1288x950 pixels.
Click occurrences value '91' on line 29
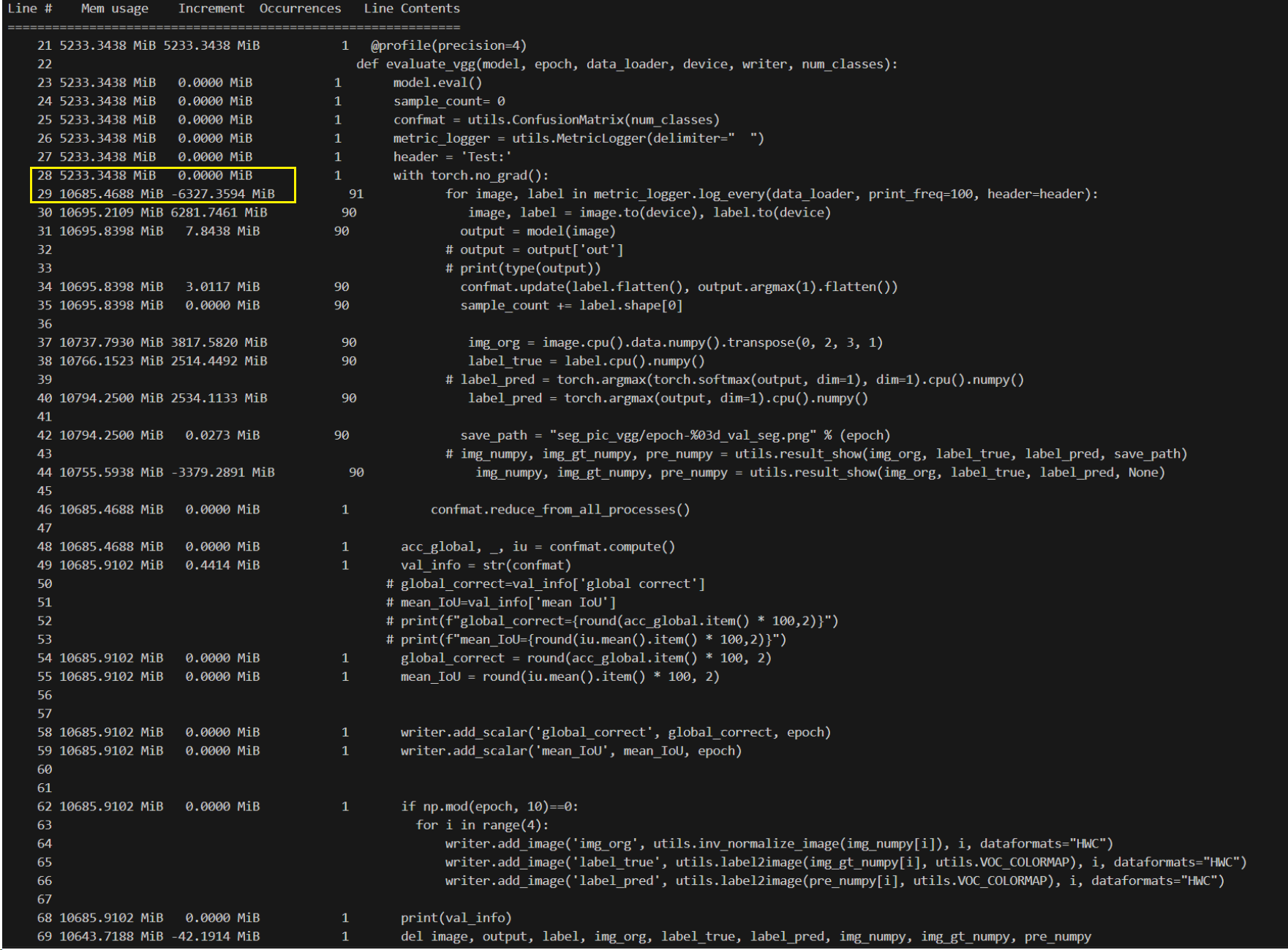tap(356, 194)
